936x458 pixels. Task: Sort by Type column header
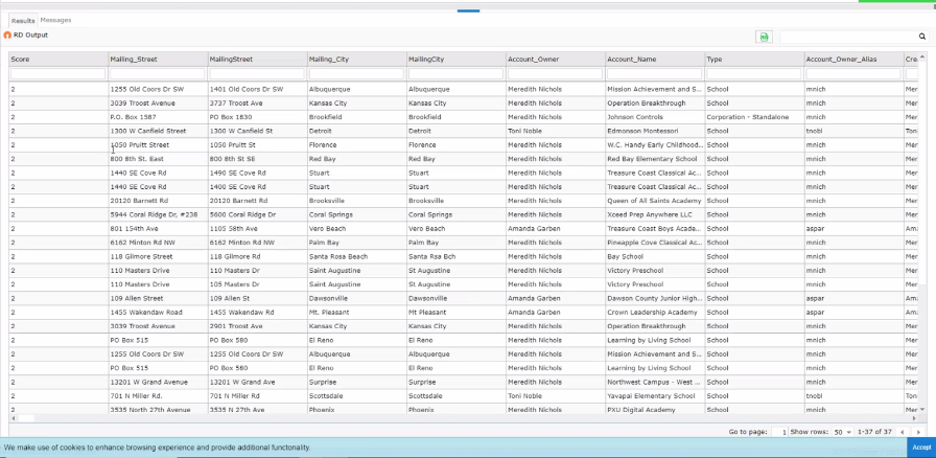click(x=754, y=59)
